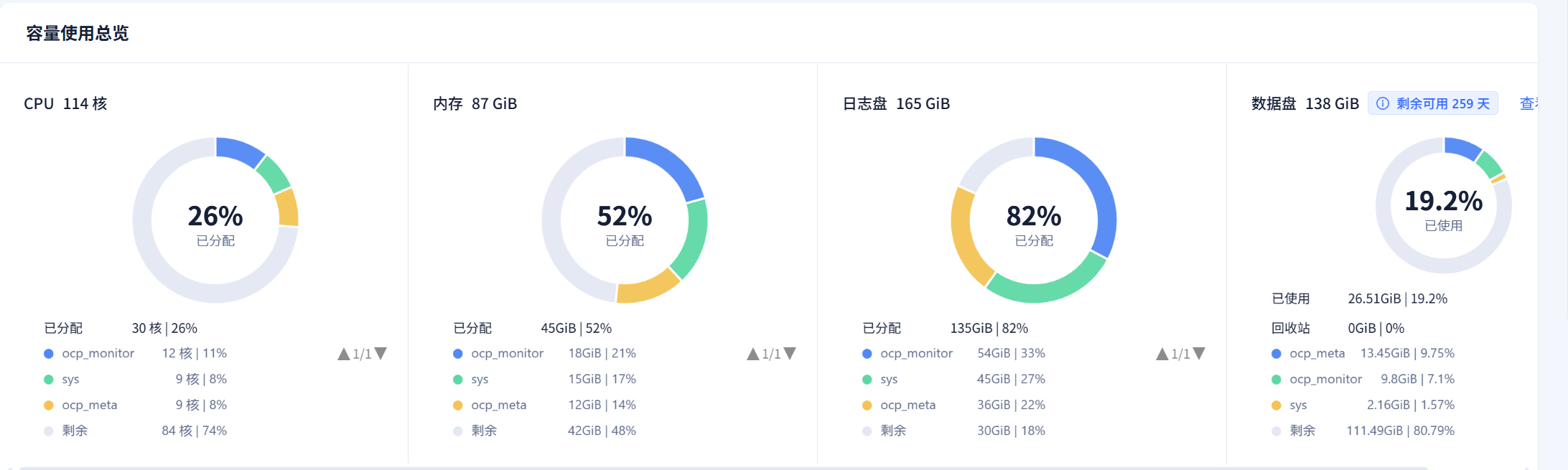Click the yellow sys legend dot under 数据盘
Viewport: 1568px width, 470px height.
(1276, 405)
